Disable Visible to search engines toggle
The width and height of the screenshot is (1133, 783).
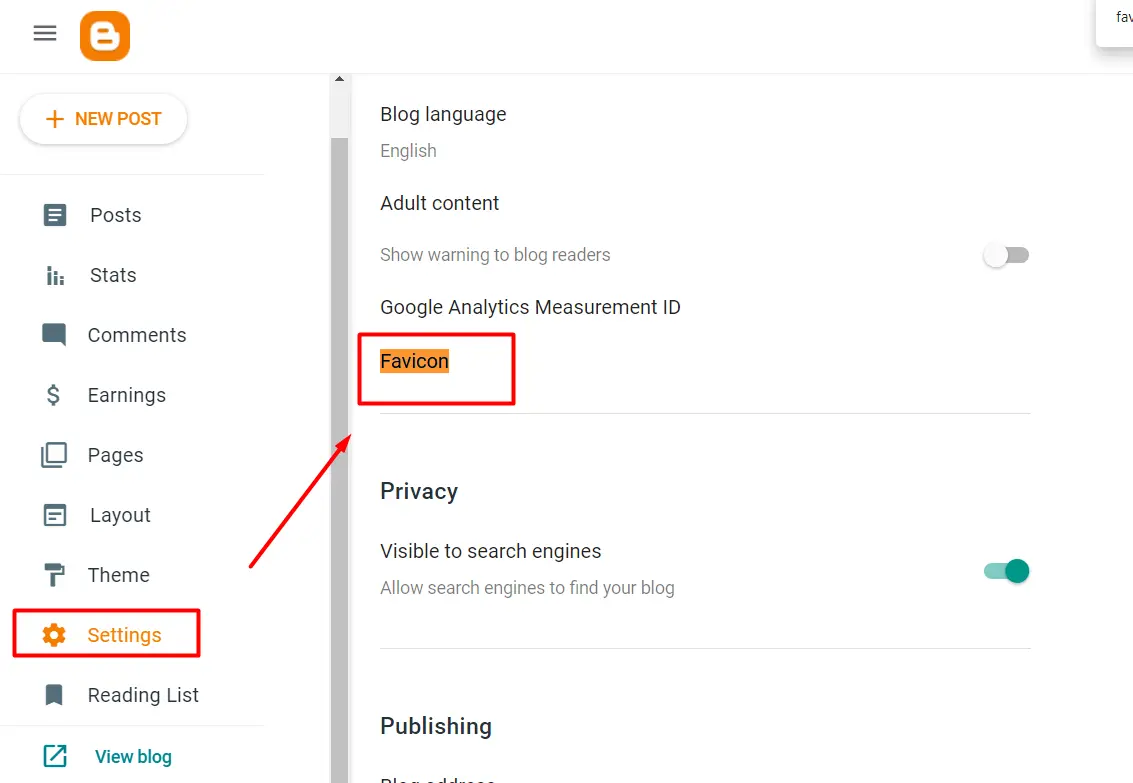[1006, 571]
